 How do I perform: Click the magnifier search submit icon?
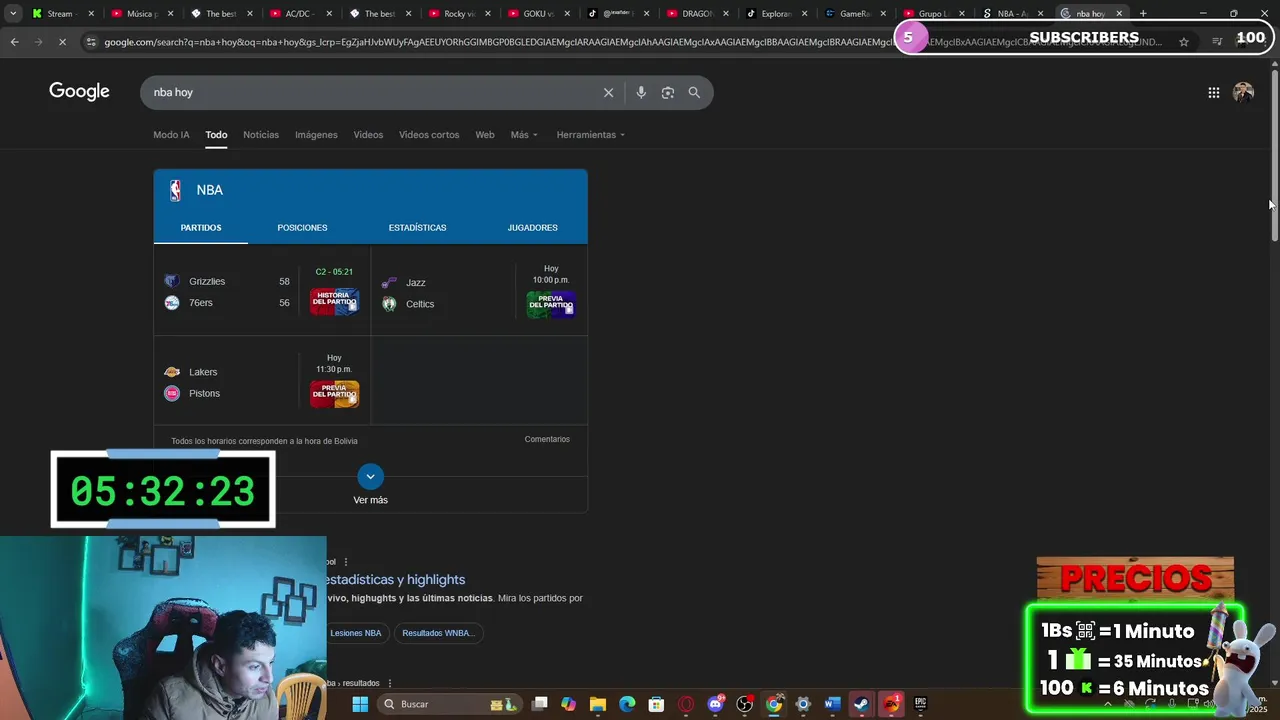coord(694,92)
